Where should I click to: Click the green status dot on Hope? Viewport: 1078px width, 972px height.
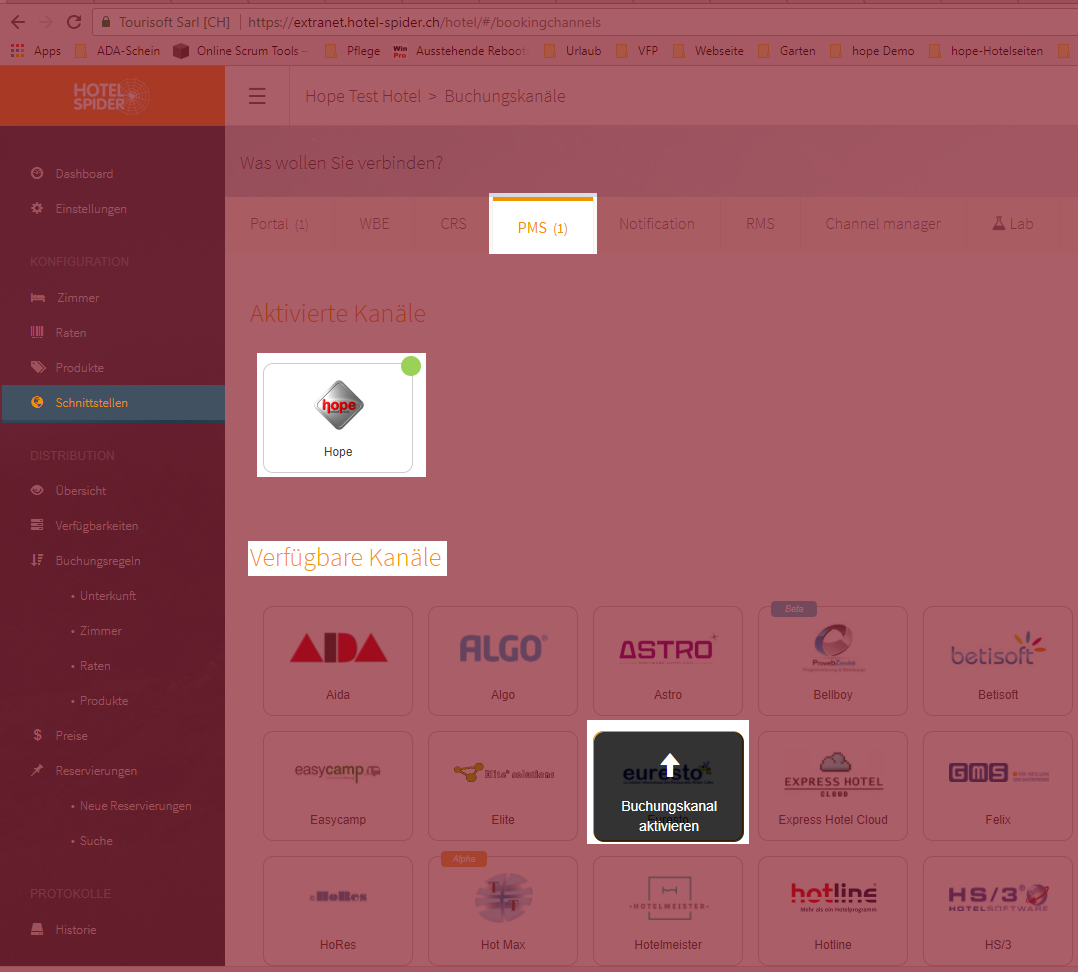411,366
